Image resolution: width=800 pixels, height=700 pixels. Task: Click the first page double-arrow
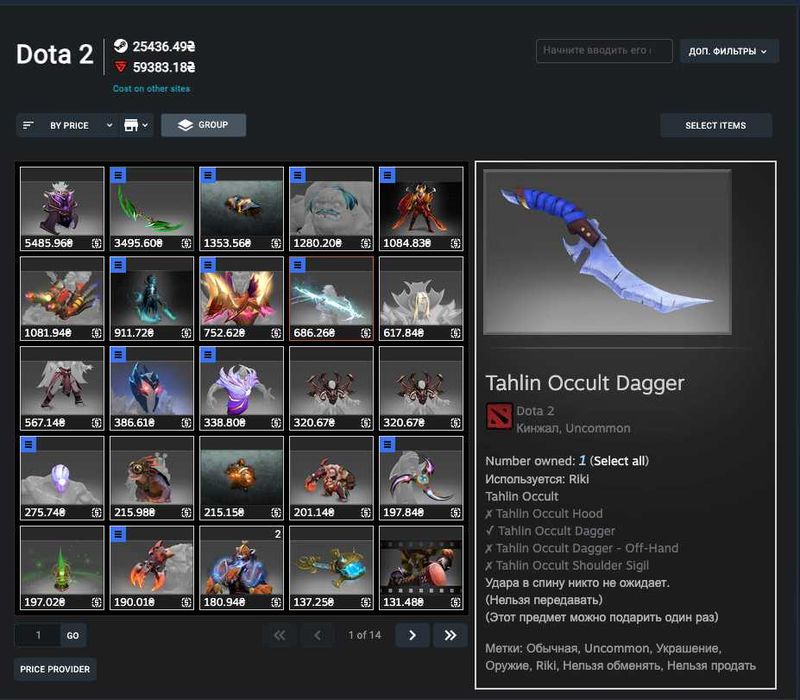pyautogui.click(x=280, y=635)
